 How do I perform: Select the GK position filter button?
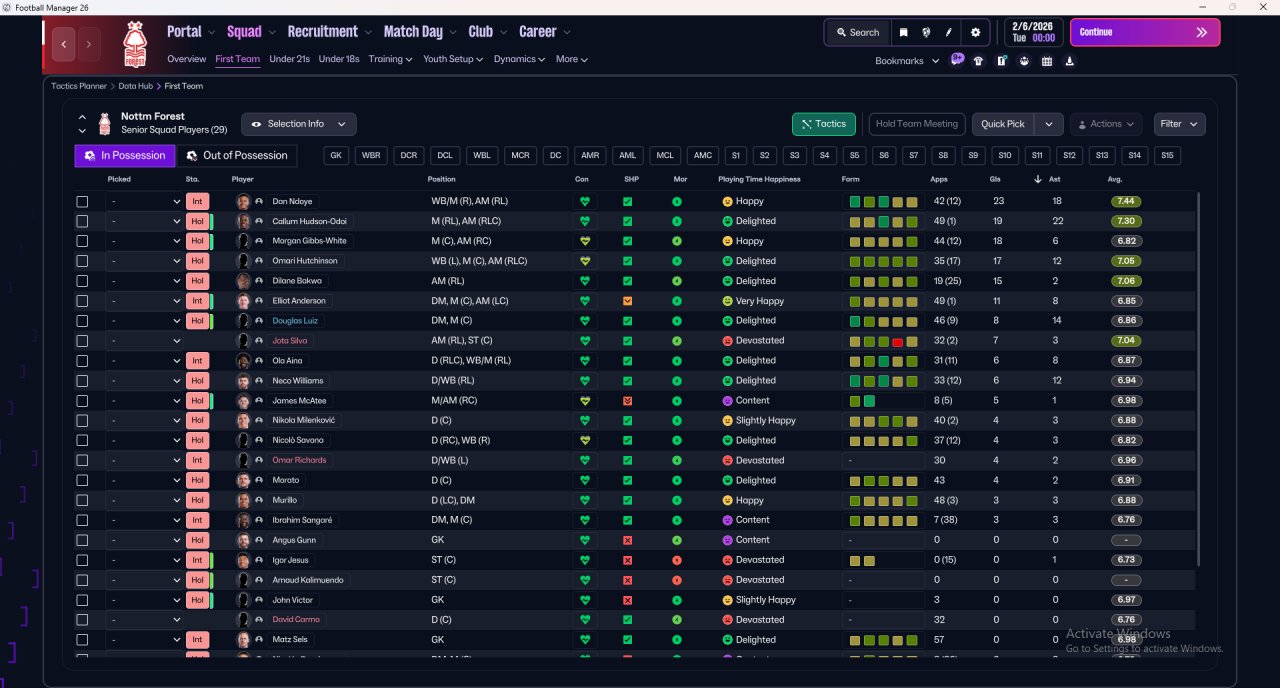click(x=336, y=156)
